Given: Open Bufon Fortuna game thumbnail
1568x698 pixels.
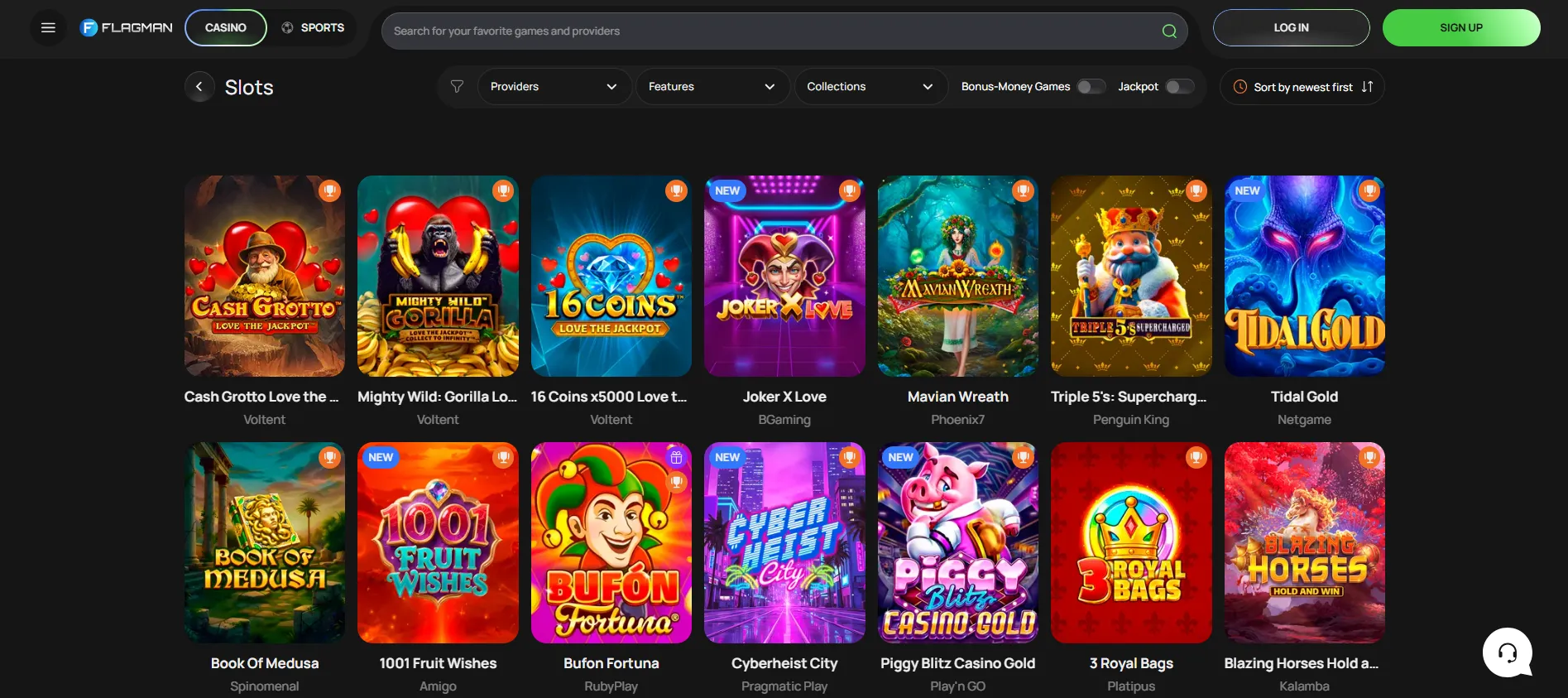Looking at the screenshot, I should pos(611,542).
